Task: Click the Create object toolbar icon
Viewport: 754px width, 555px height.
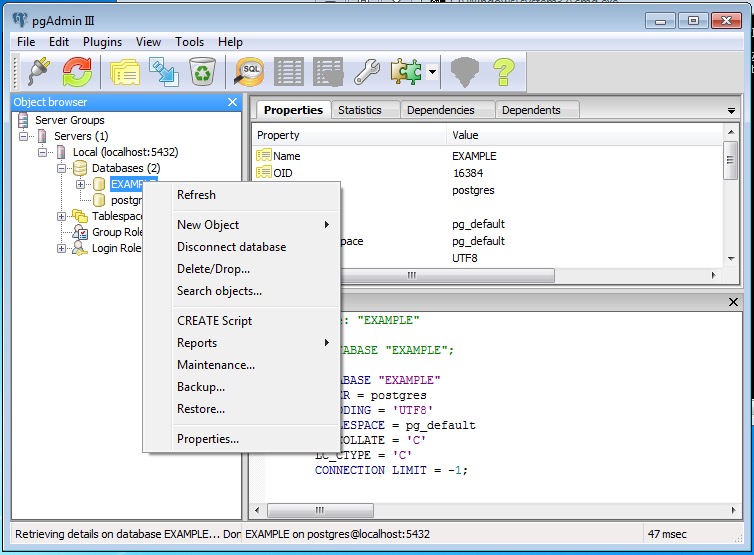Action: 162,72
